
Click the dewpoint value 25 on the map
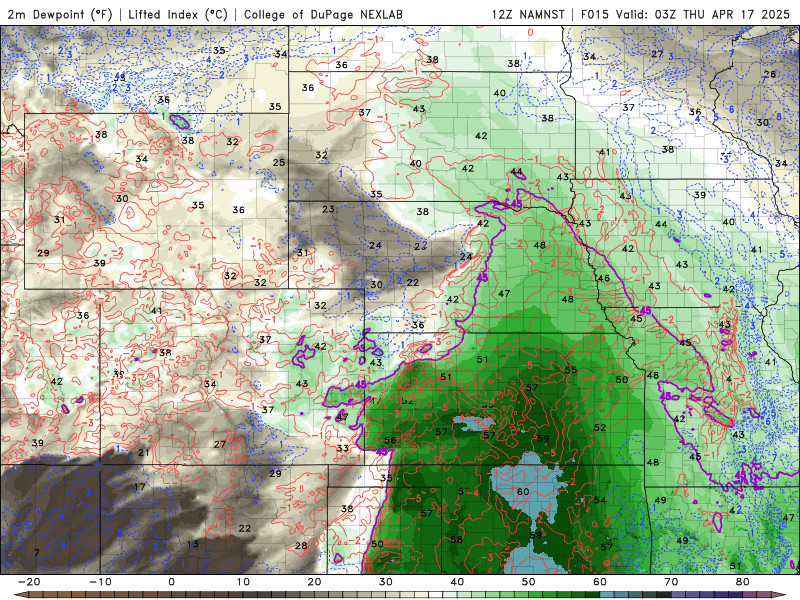(x=279, y=162)
